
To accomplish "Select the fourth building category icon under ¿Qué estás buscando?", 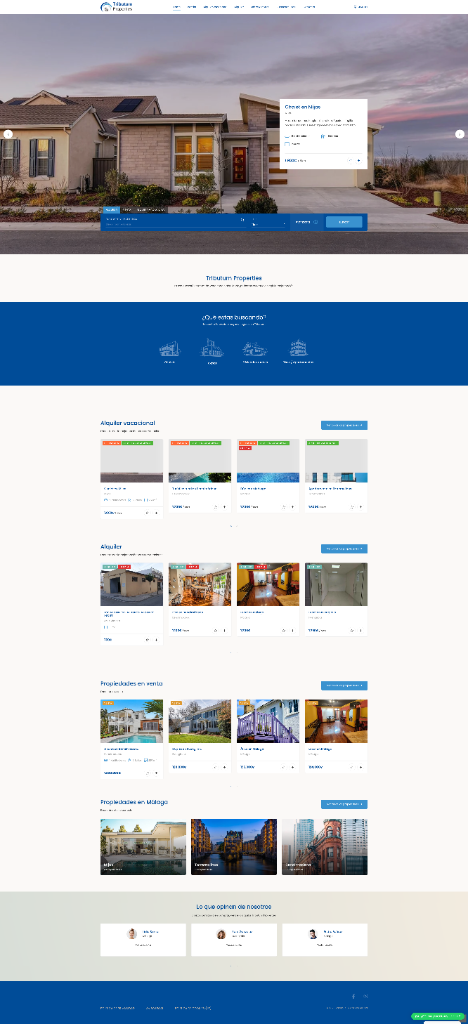I will pos(298,348).
